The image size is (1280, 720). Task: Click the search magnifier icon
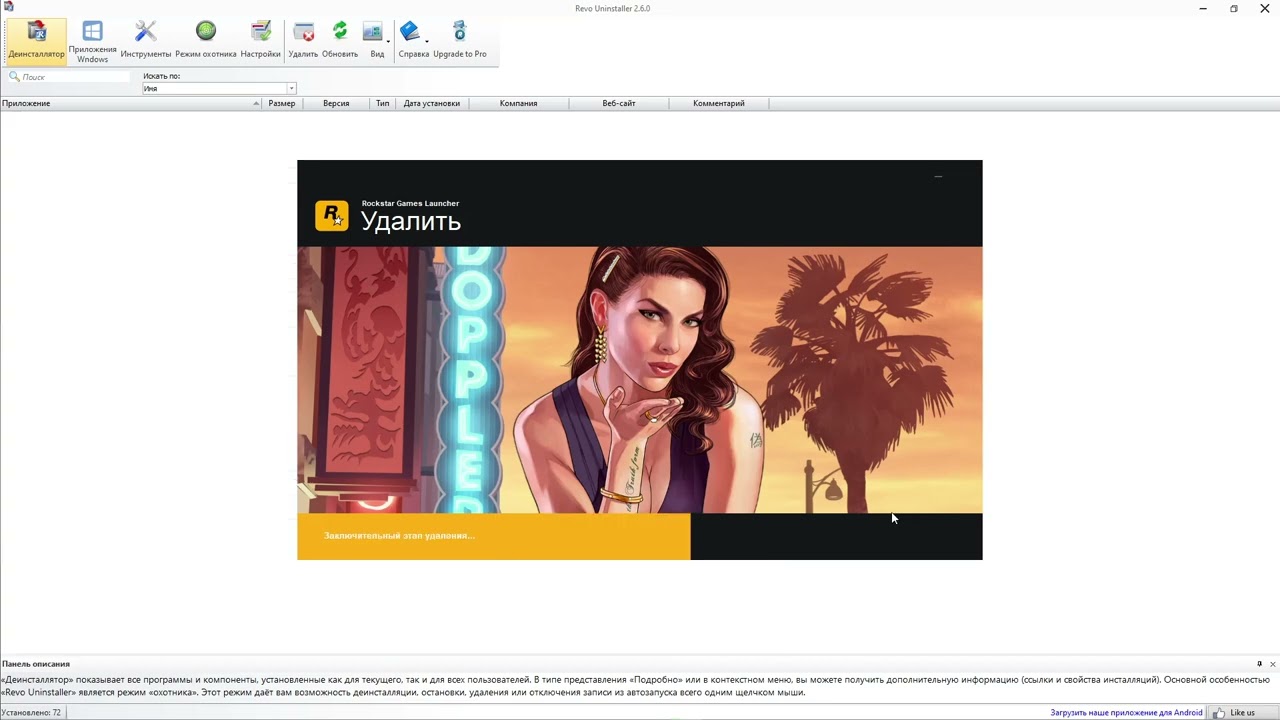[x=14, y=76]
